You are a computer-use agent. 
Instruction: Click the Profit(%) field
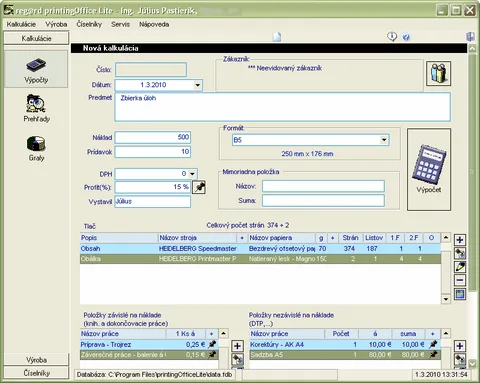point(153,187)
